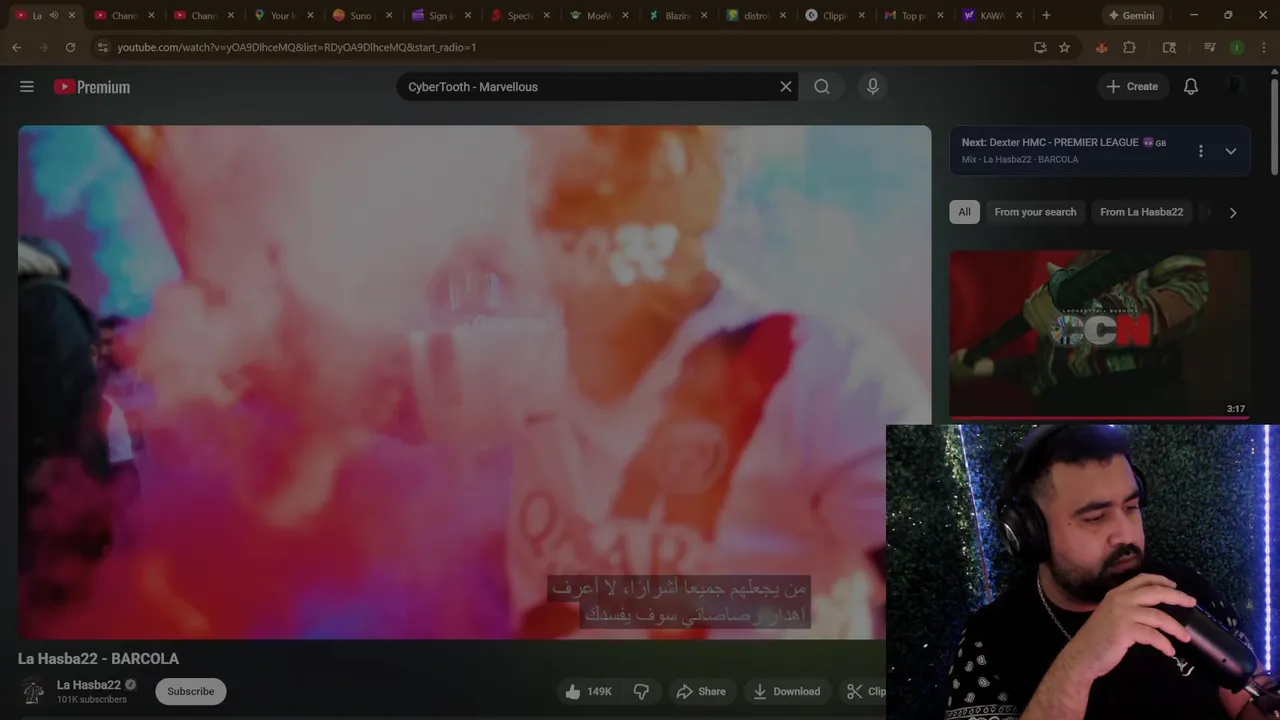Open the Extensions puzzle menu
The width and height of the screenshot is (1280, 720).
pos(1129,47)
